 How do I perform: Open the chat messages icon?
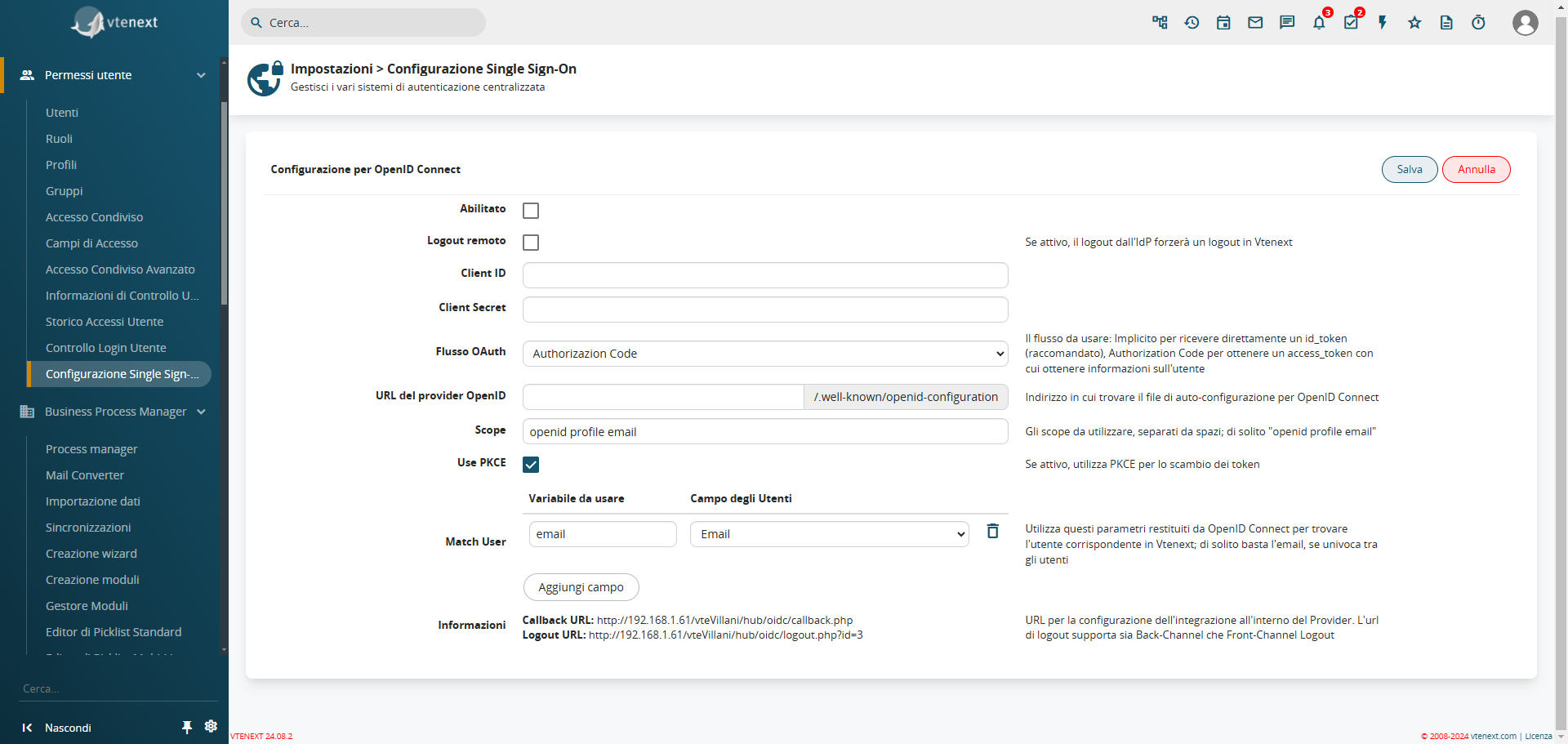[1287, 23]
